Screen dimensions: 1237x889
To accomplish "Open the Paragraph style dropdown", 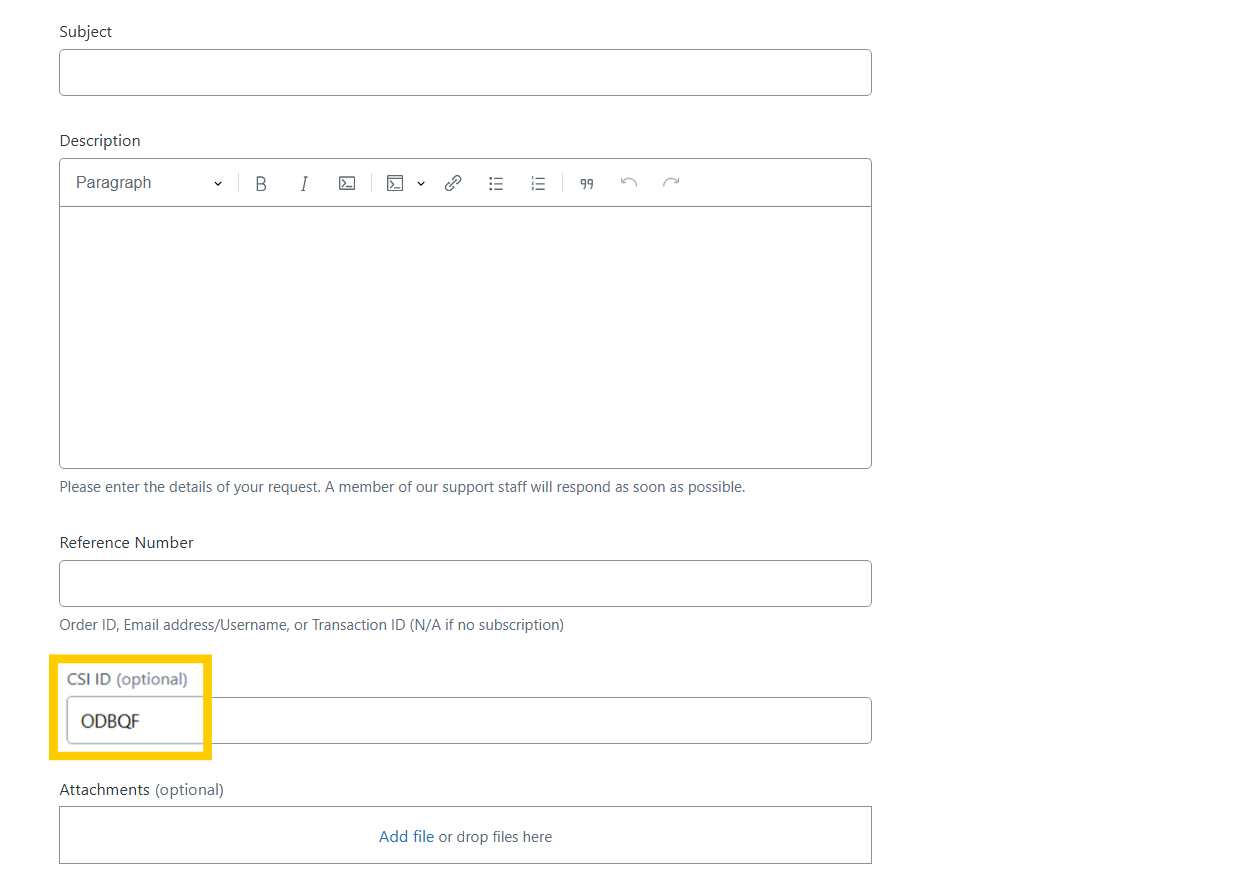I will click(x=149, y=183).
